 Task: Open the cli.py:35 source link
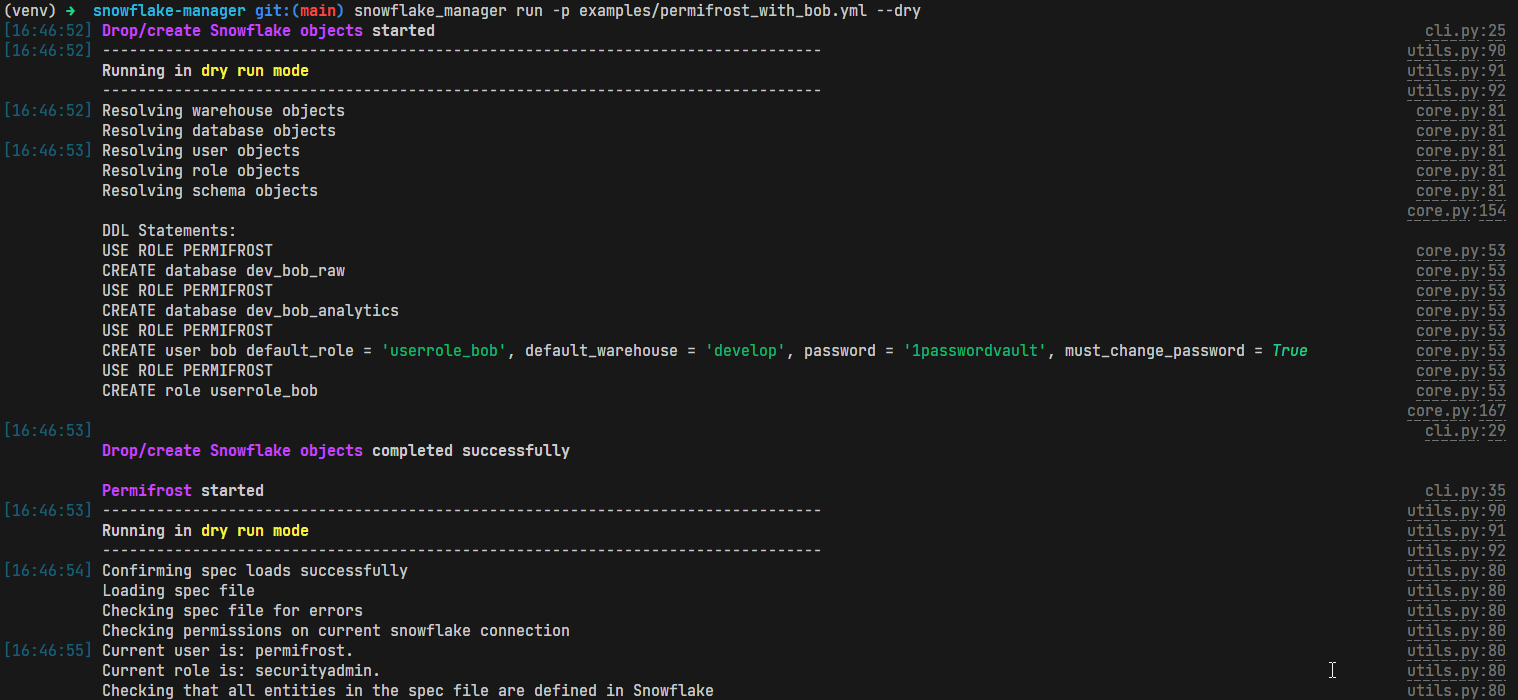[x=1465, y=491]
